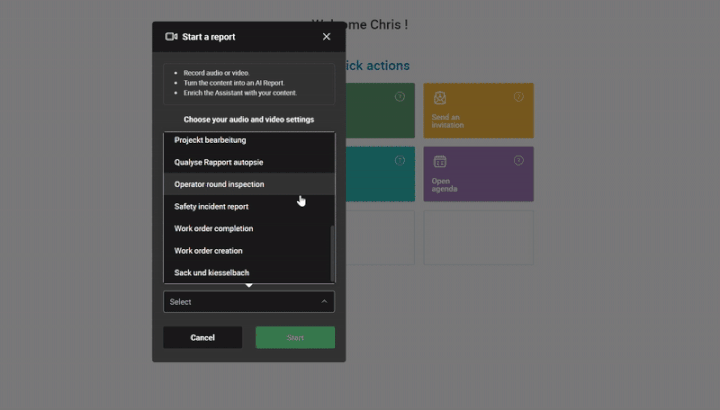Click the Cancel button

[202, 337]
